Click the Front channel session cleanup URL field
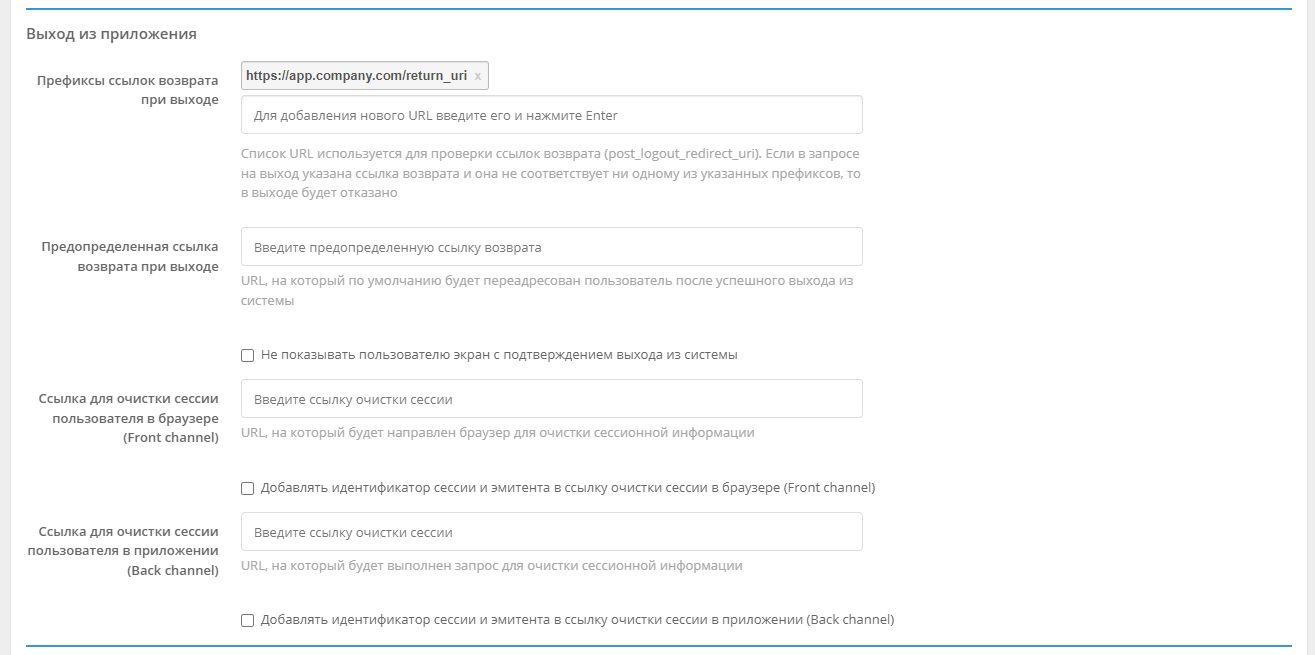The height and width of the screenshot is (655, 1315). pyautogui.click(x=550, y=398)
